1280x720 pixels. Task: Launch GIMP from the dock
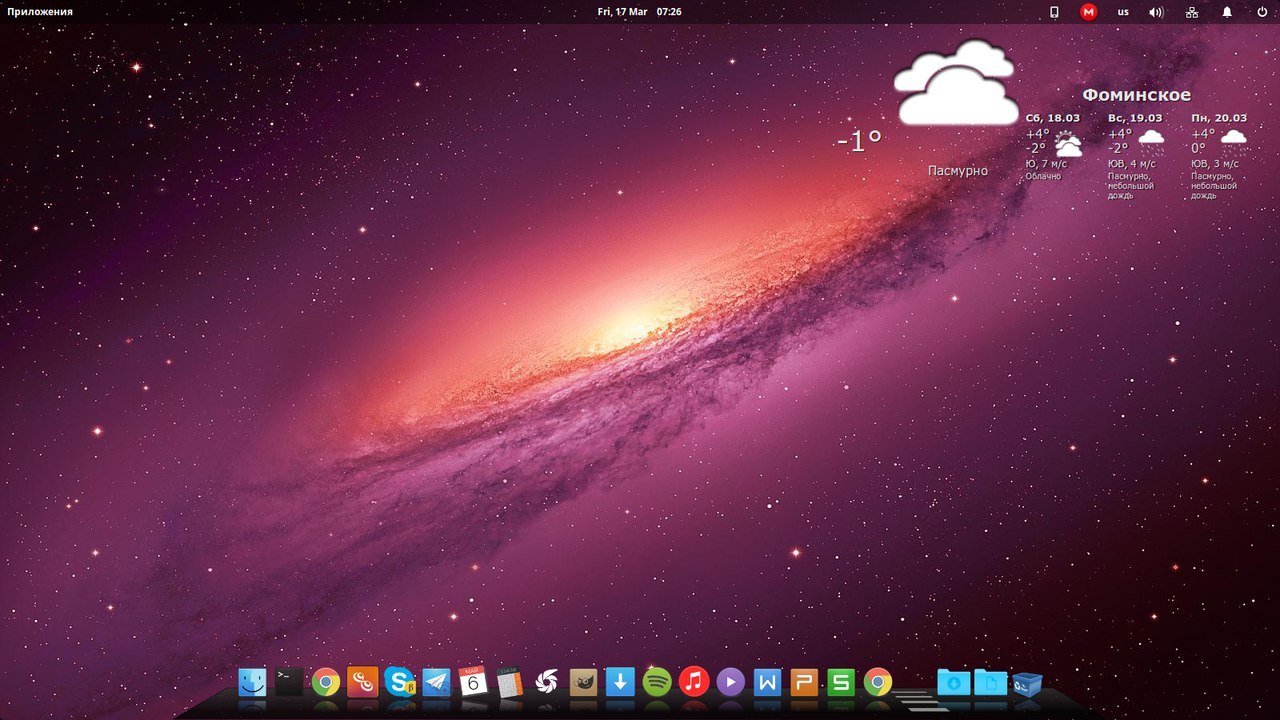[583, 682]
